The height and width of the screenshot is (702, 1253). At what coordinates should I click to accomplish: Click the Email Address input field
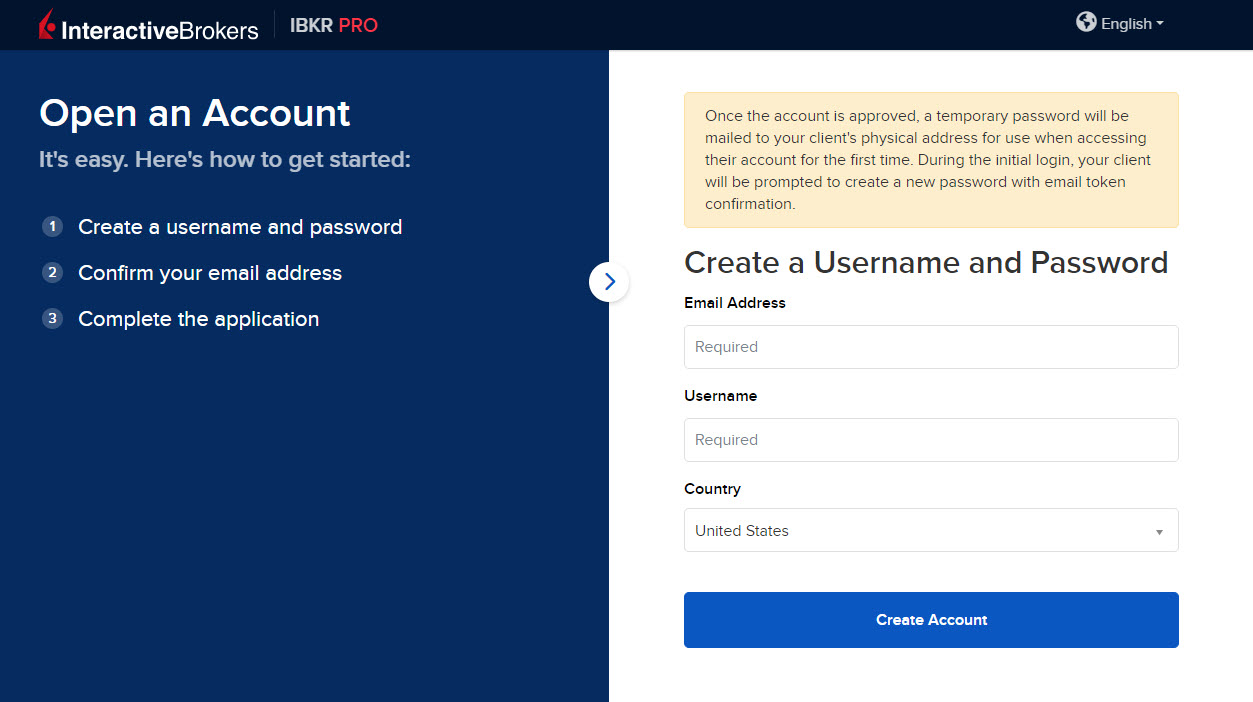[x=930, y=347]
